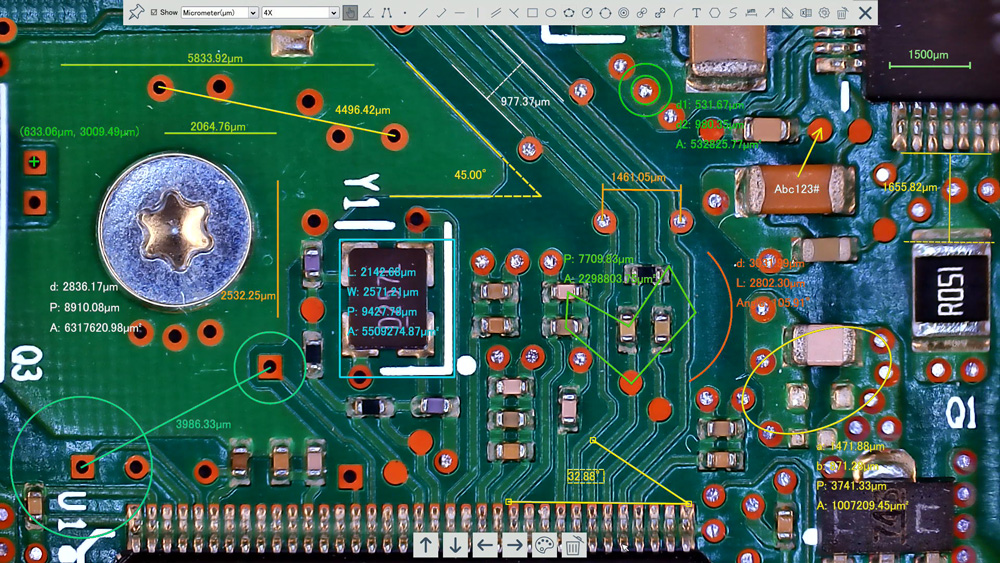Toggle the hand pan tool
Screen dimensions: 1000x563
coord(350,13)
